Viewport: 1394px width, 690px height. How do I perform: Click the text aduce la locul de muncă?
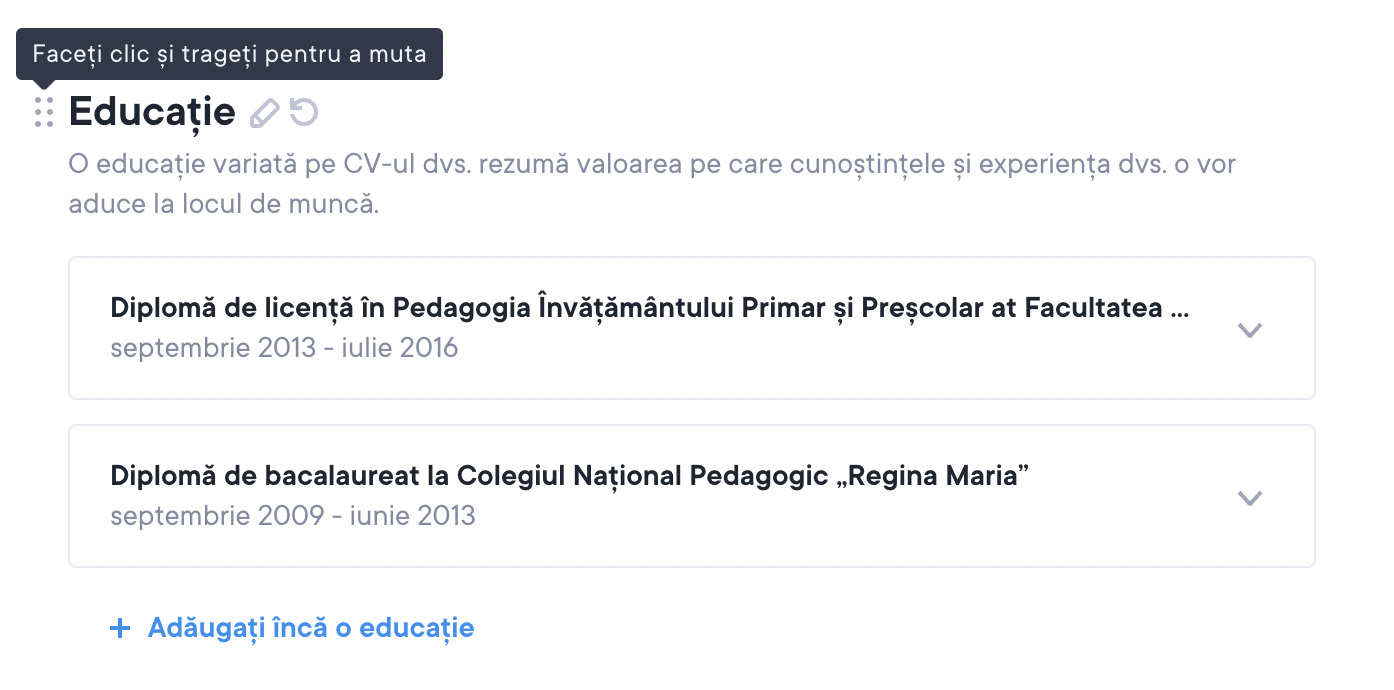click(223, 206)
